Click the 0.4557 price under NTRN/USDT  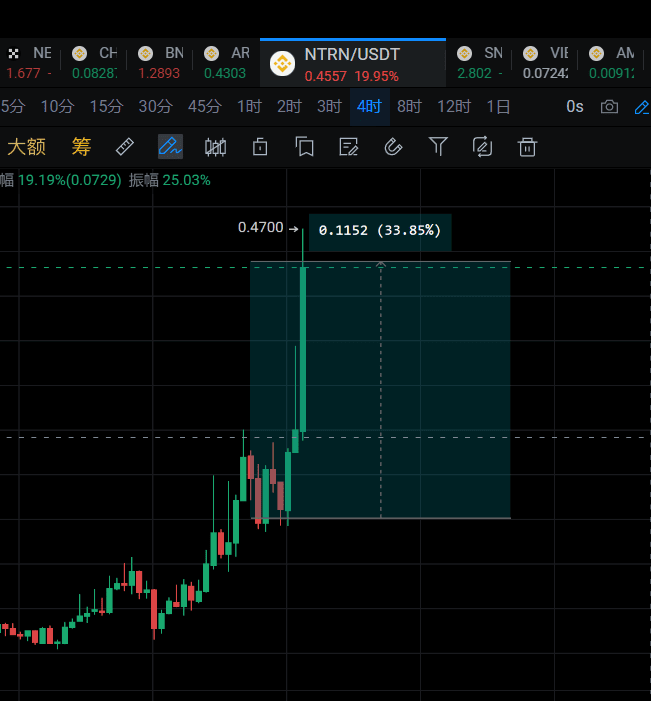point(326,76)
